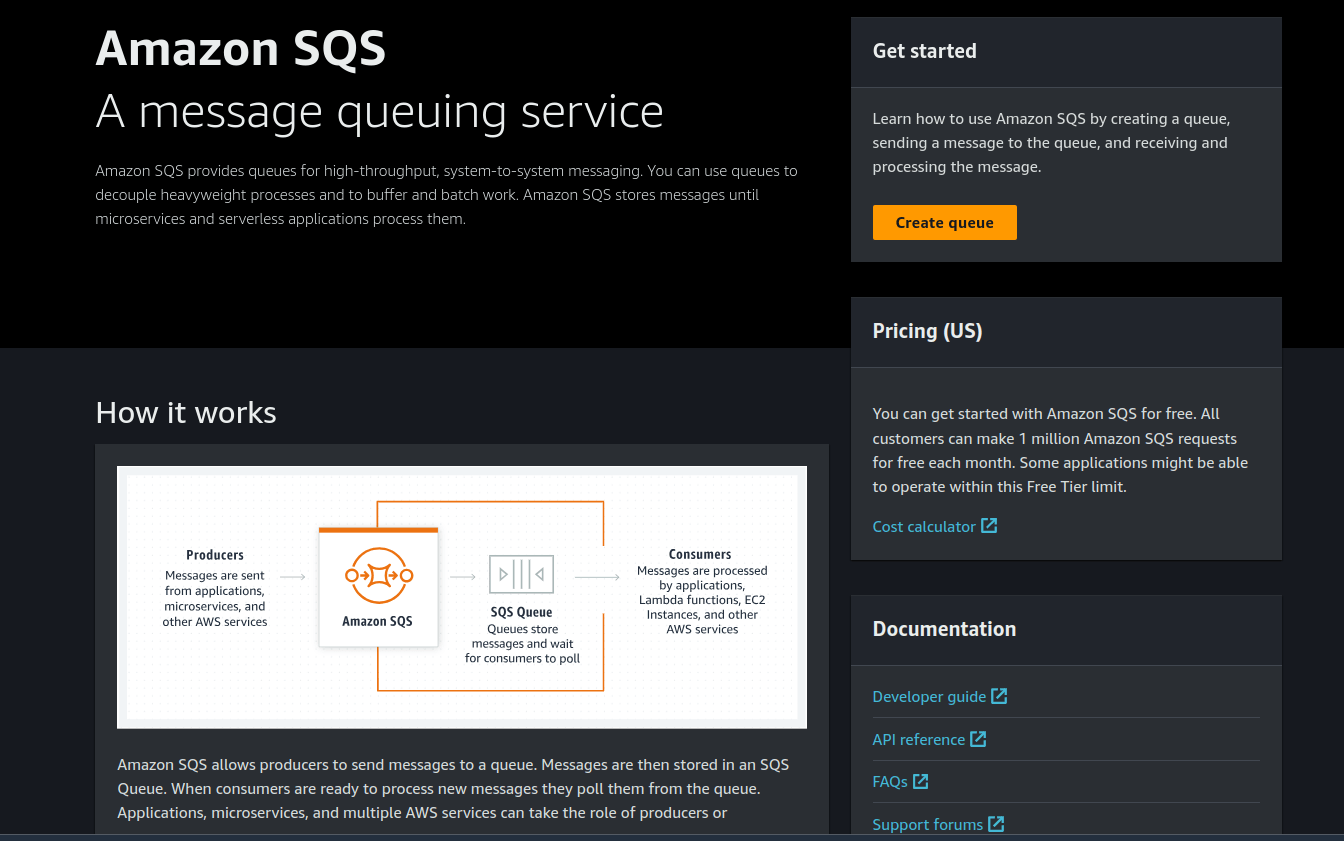Click the external-link icon beside FAQs

(919, 781)
